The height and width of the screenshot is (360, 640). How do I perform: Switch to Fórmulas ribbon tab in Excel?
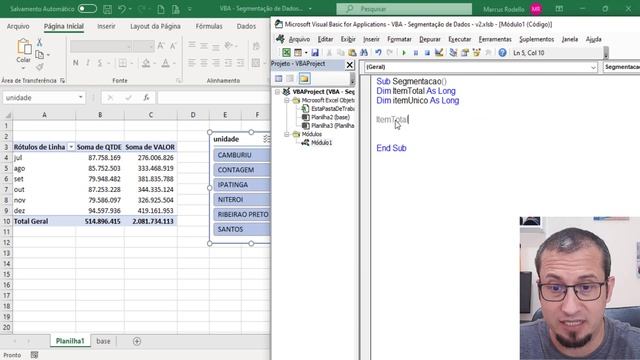[209, 26]
